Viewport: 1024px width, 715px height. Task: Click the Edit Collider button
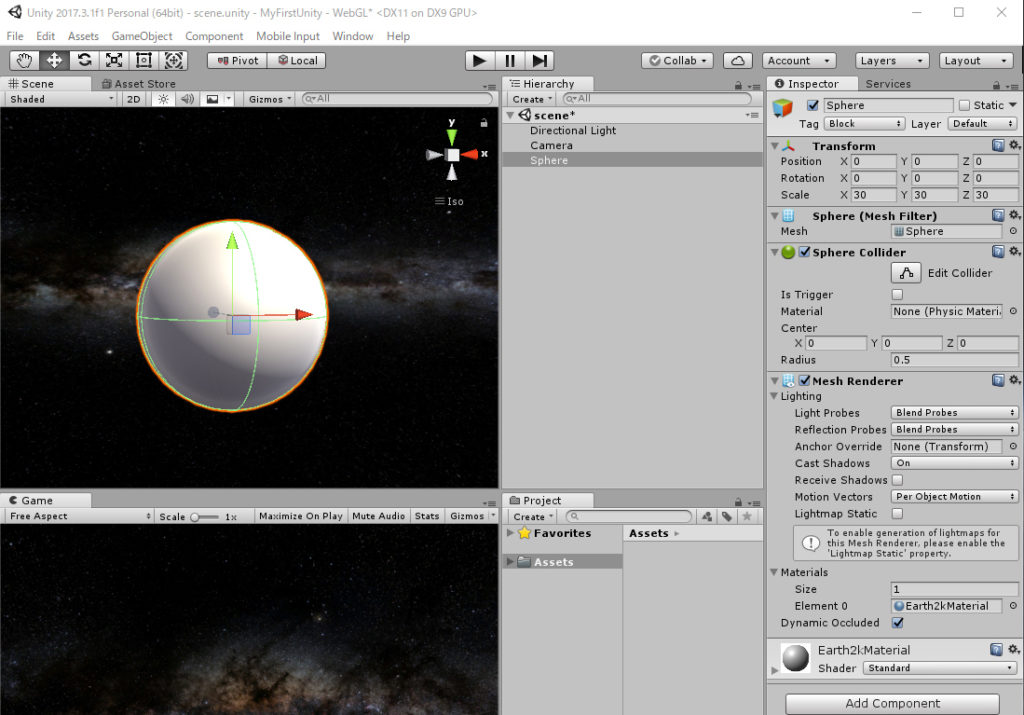pos(906,273)
